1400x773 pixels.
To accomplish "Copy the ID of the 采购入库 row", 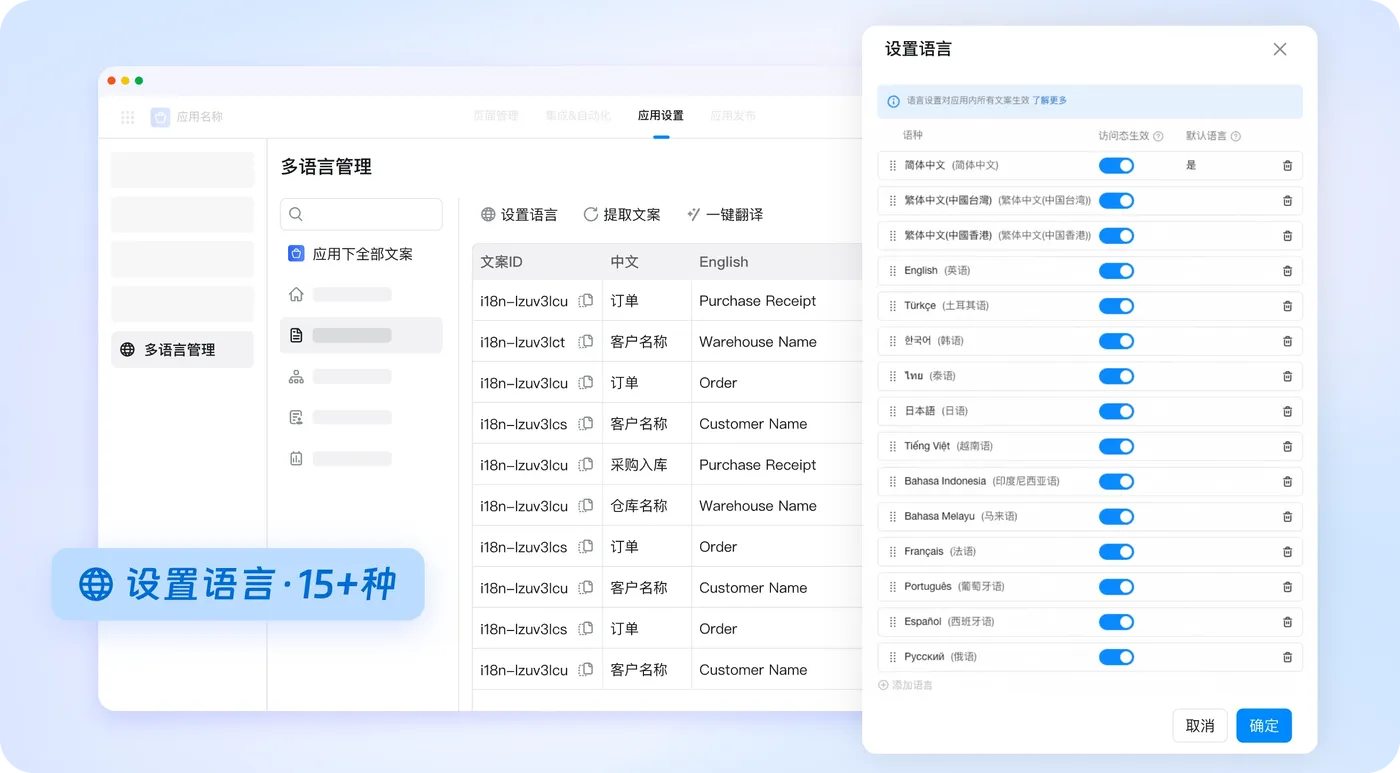I will [x=586, y=465].
